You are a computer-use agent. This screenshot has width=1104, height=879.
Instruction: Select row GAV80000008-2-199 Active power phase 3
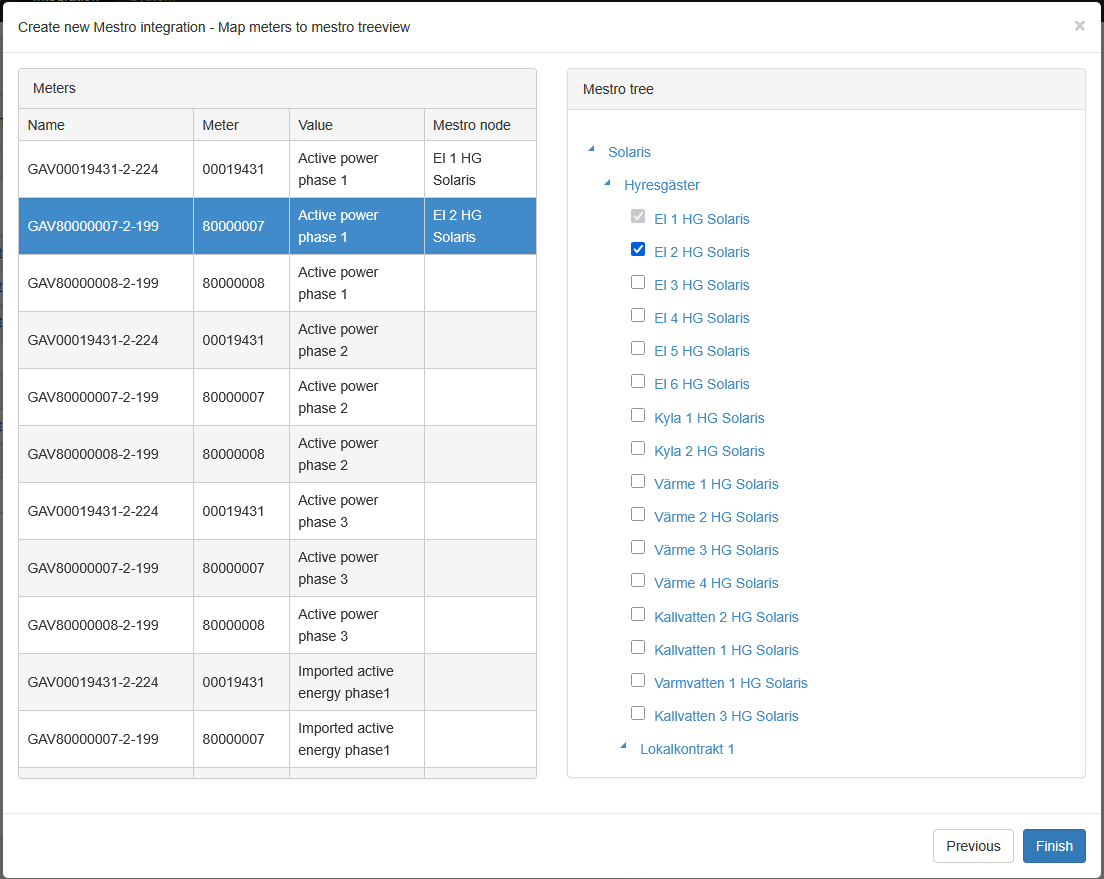pos(277,625)
